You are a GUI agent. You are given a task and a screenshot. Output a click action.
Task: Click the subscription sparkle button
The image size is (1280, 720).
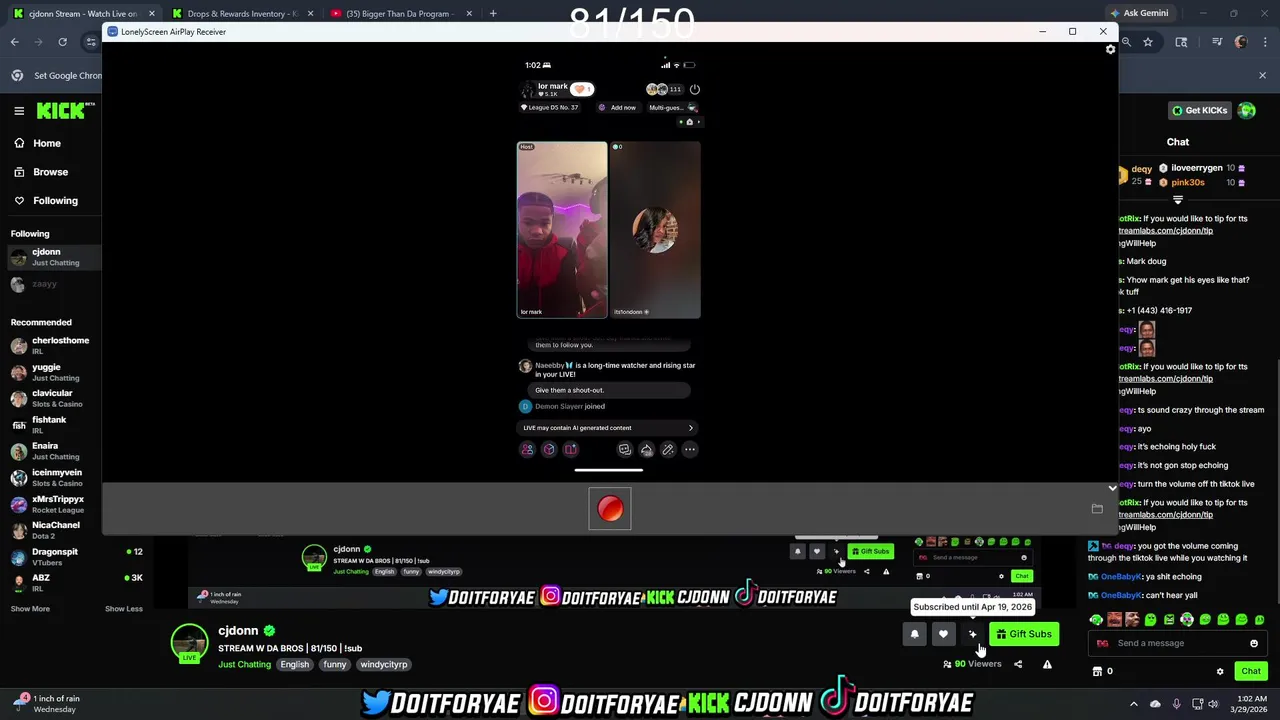pyautogui.click(x=972, y=634)
